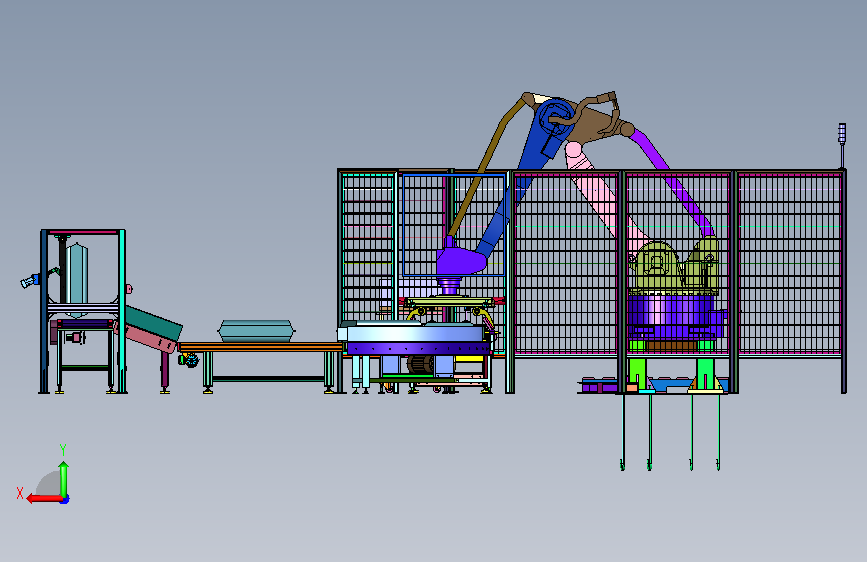867x562 pixels.
Task: Click the rightmost safety fence mesh panel
Action: click(x=789, y=263)
